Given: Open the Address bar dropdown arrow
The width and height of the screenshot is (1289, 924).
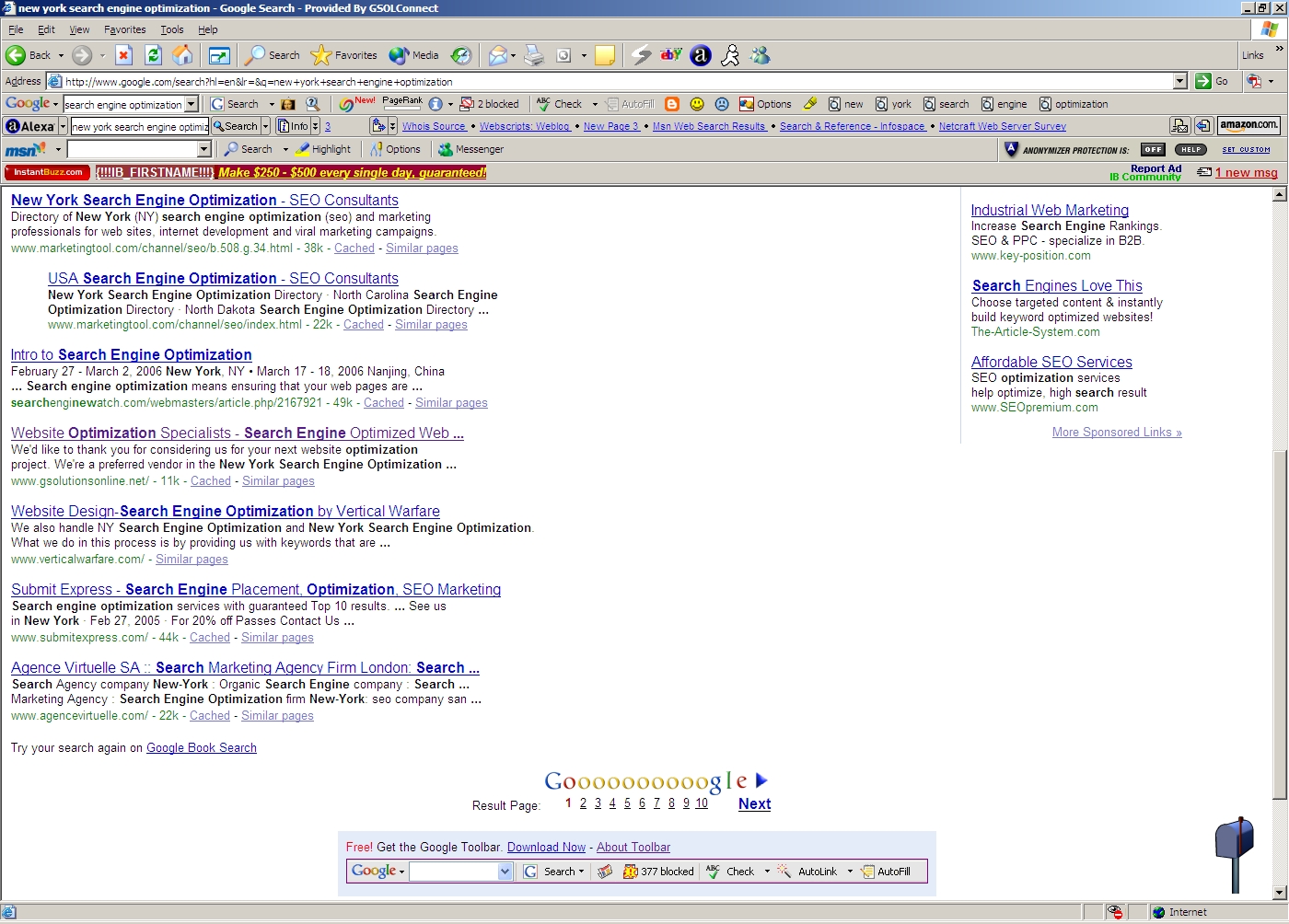Looking at the screenshot, I should coord(1180,81).
